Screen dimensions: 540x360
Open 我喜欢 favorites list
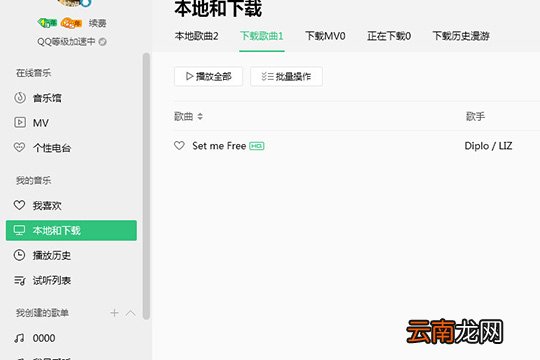tap(38, 206)
